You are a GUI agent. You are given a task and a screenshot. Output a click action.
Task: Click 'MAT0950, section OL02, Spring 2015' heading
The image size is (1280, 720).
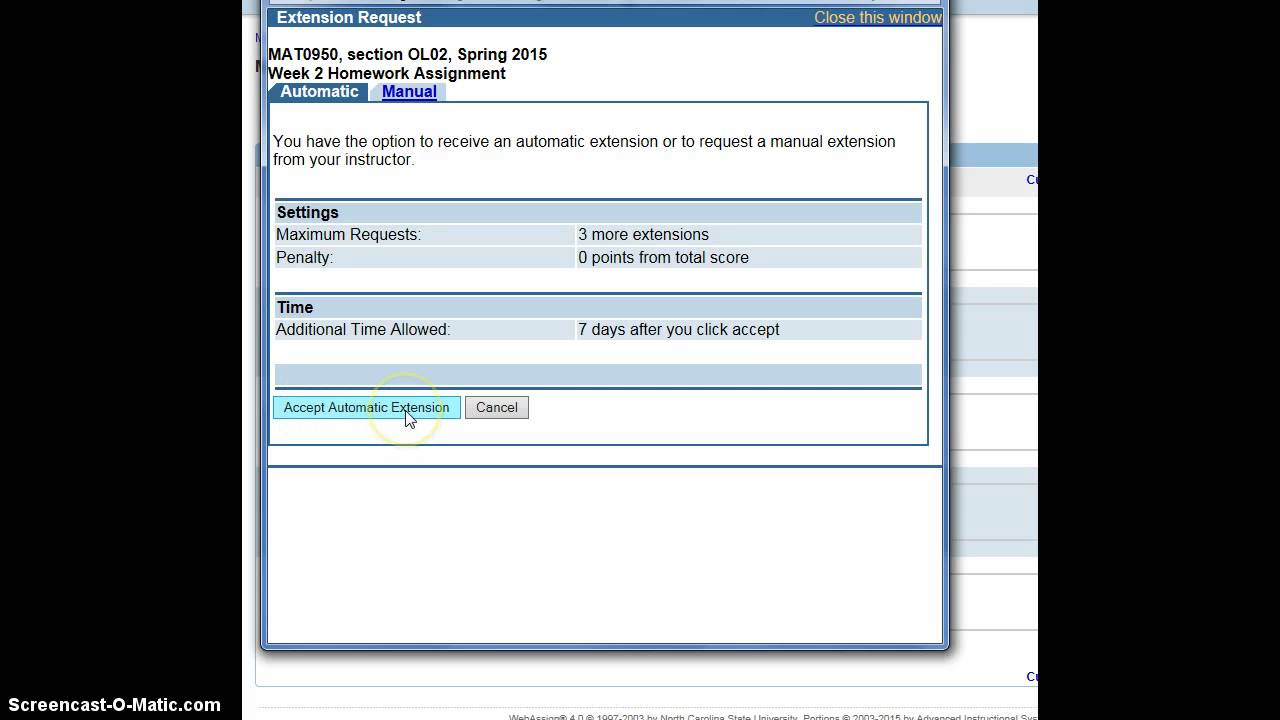tap(407, 54)
